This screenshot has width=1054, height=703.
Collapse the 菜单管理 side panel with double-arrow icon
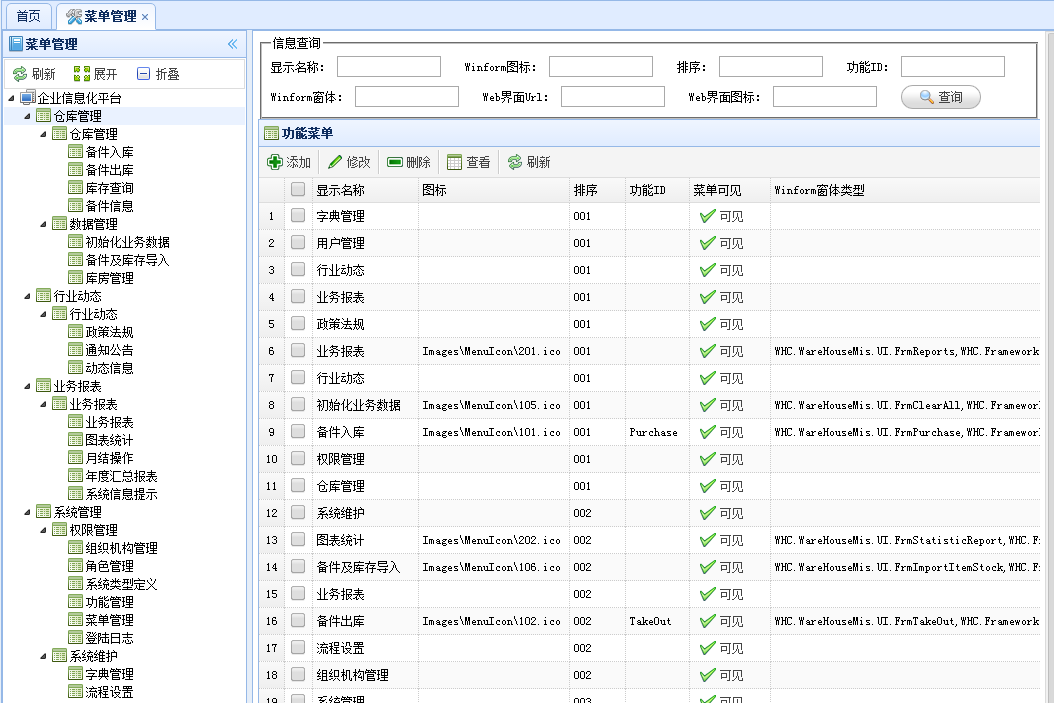click(233, 44)
